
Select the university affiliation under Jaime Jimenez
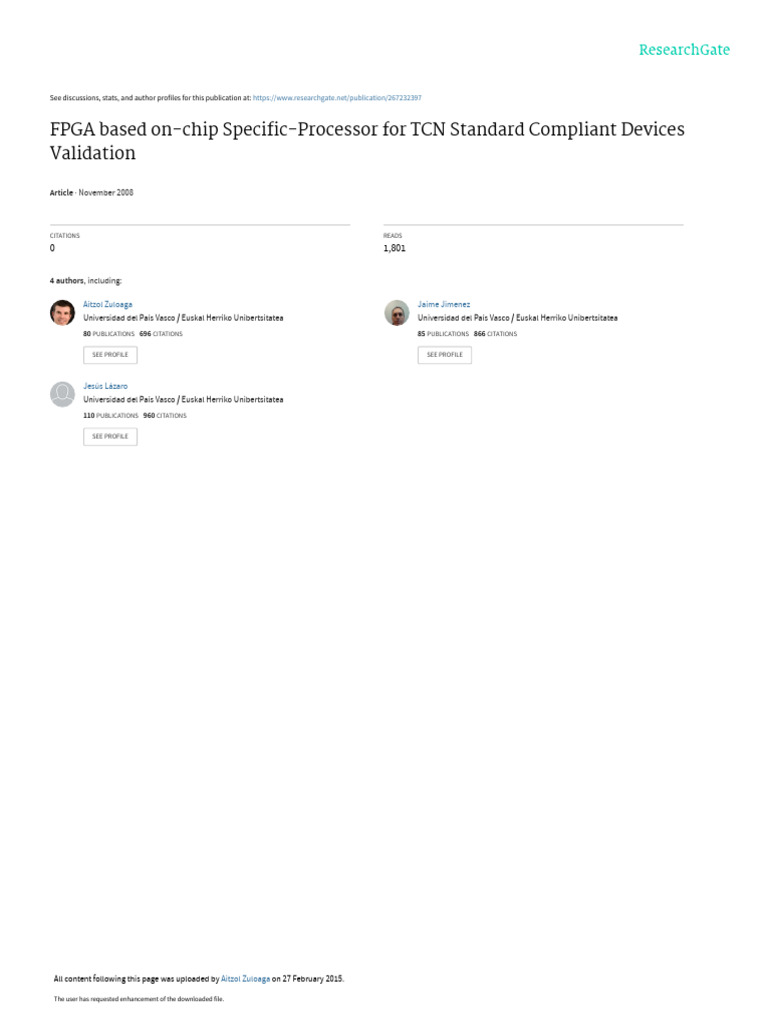[517, 318]
